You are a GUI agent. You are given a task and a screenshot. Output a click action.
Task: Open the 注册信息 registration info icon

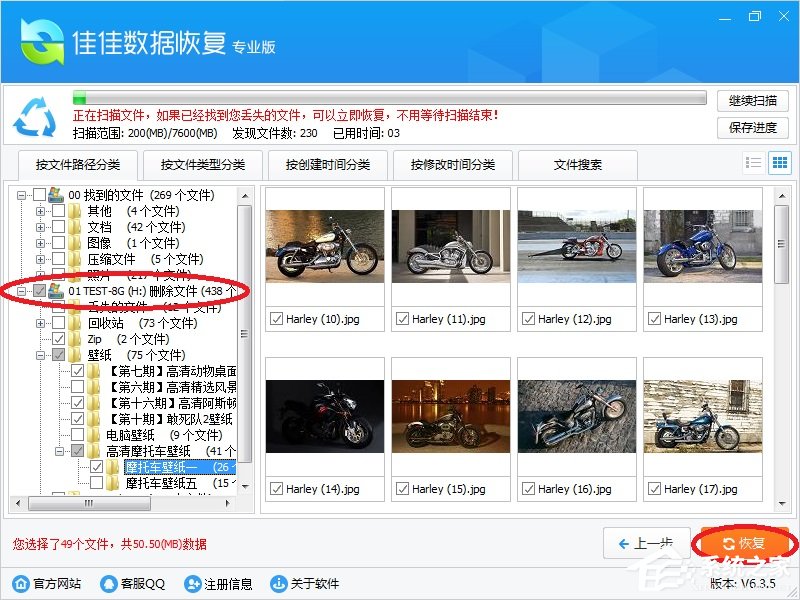pyautogui.click(x=192, y=583)
